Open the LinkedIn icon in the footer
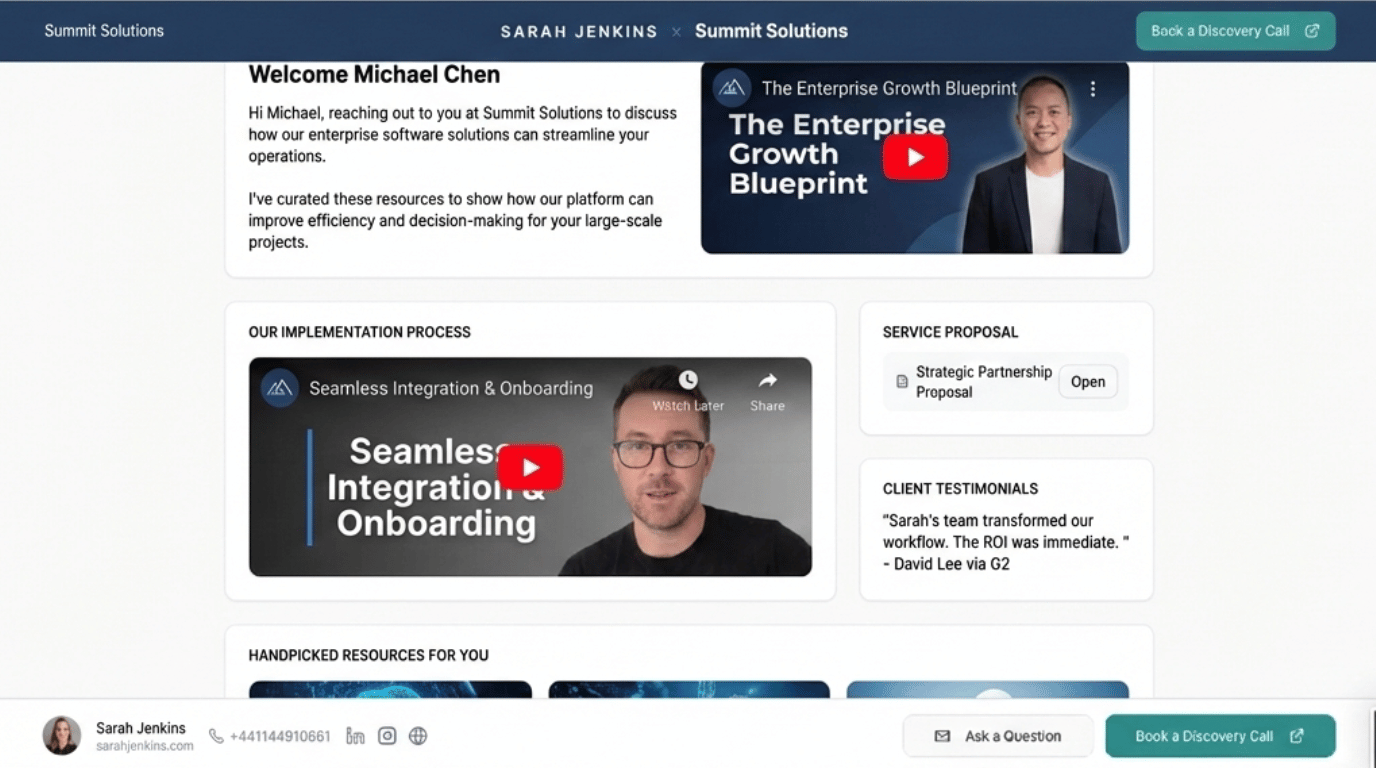Image resolution: width=1376 pixels, height=768 pixels. point(355,736)
